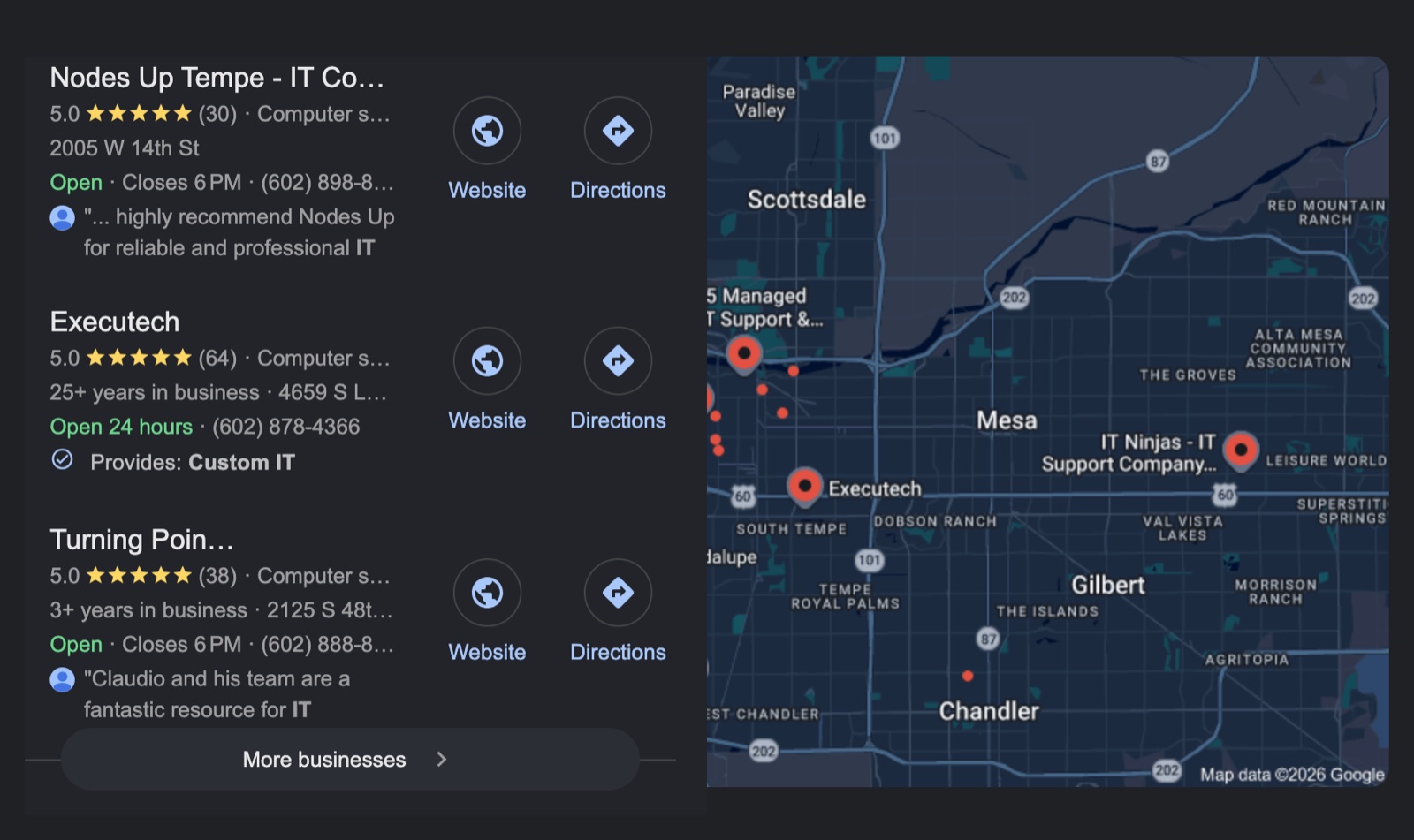
Task: Click the Paradise Valley map label
Action: 759,102
